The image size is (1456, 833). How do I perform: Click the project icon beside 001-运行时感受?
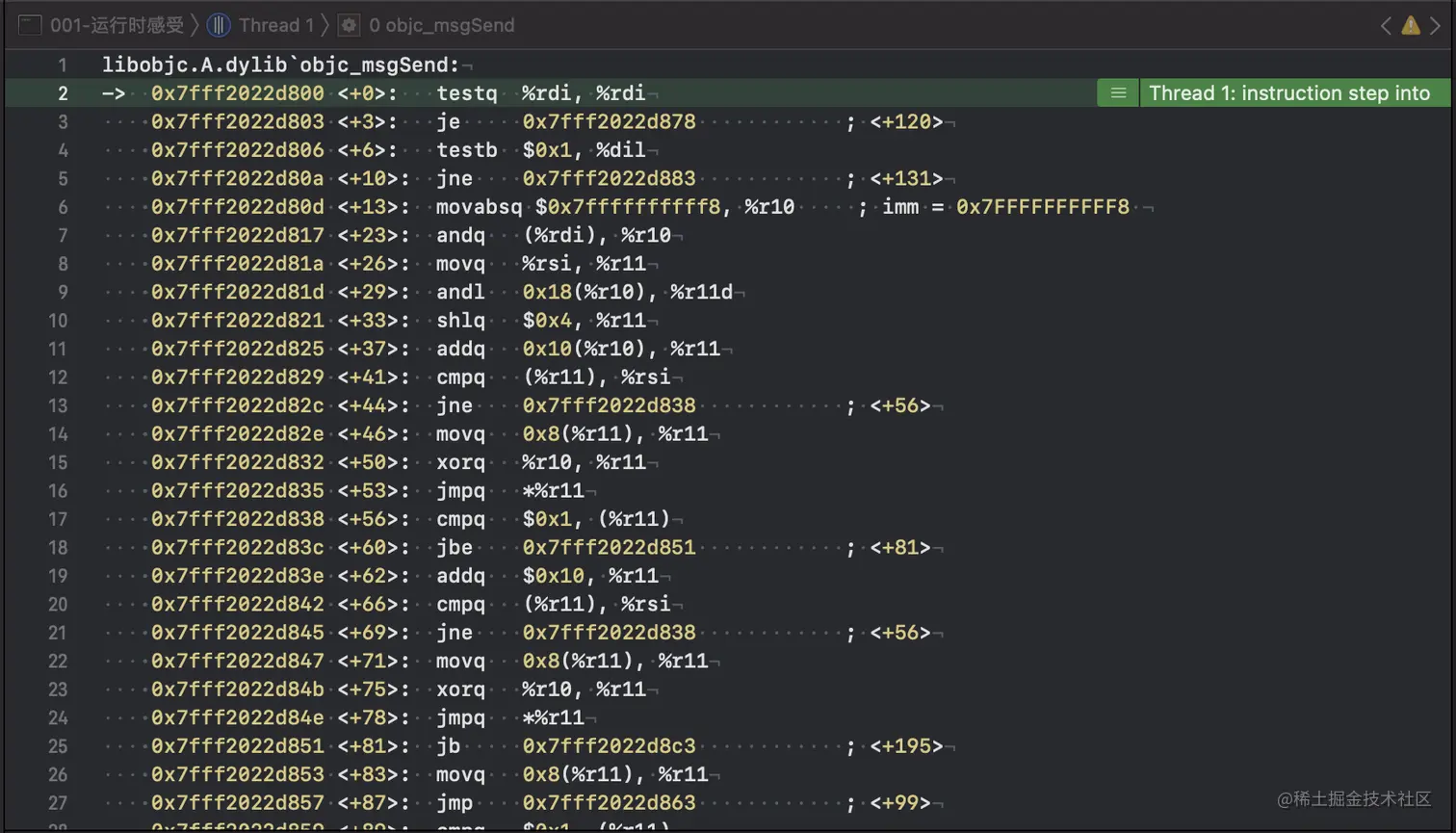click(30, 25)
